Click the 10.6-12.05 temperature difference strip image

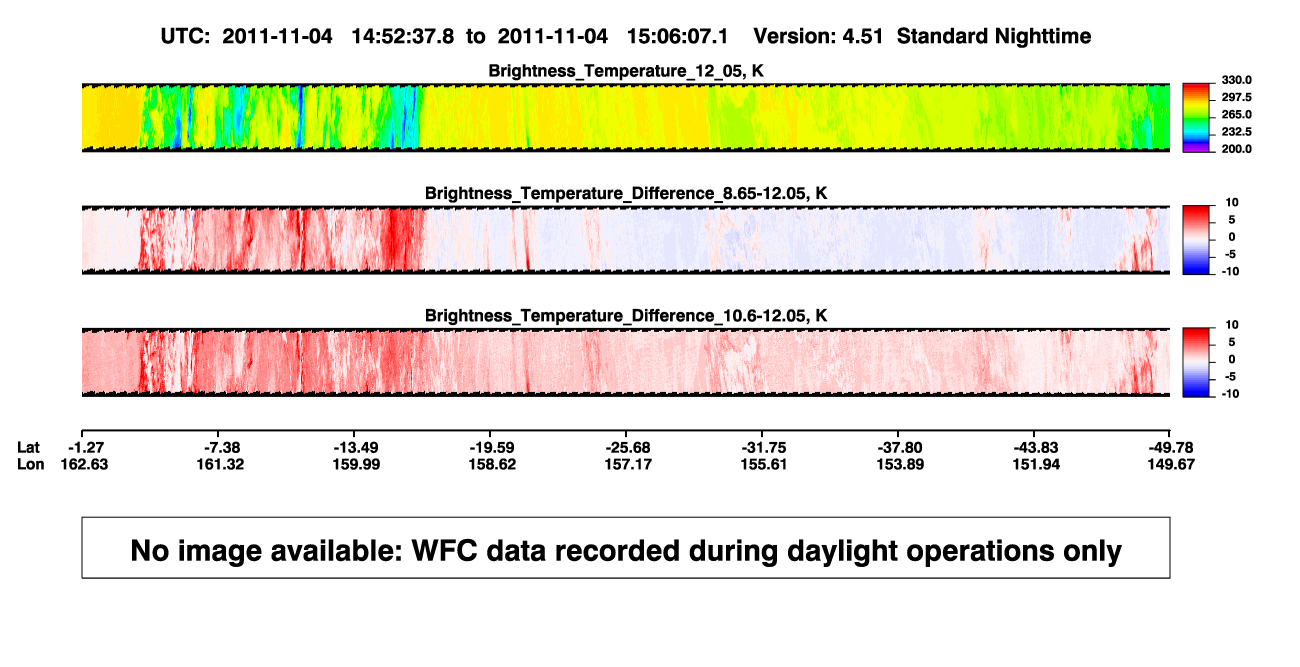click(x=625, y=362)
